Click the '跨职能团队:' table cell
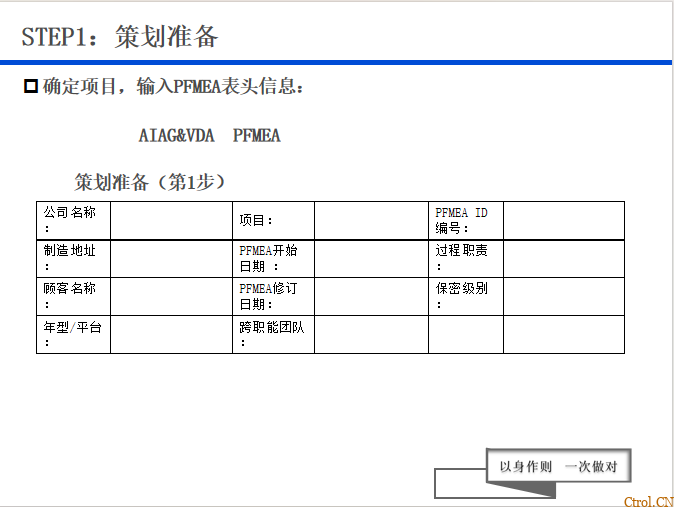 (x=273, y=335)
